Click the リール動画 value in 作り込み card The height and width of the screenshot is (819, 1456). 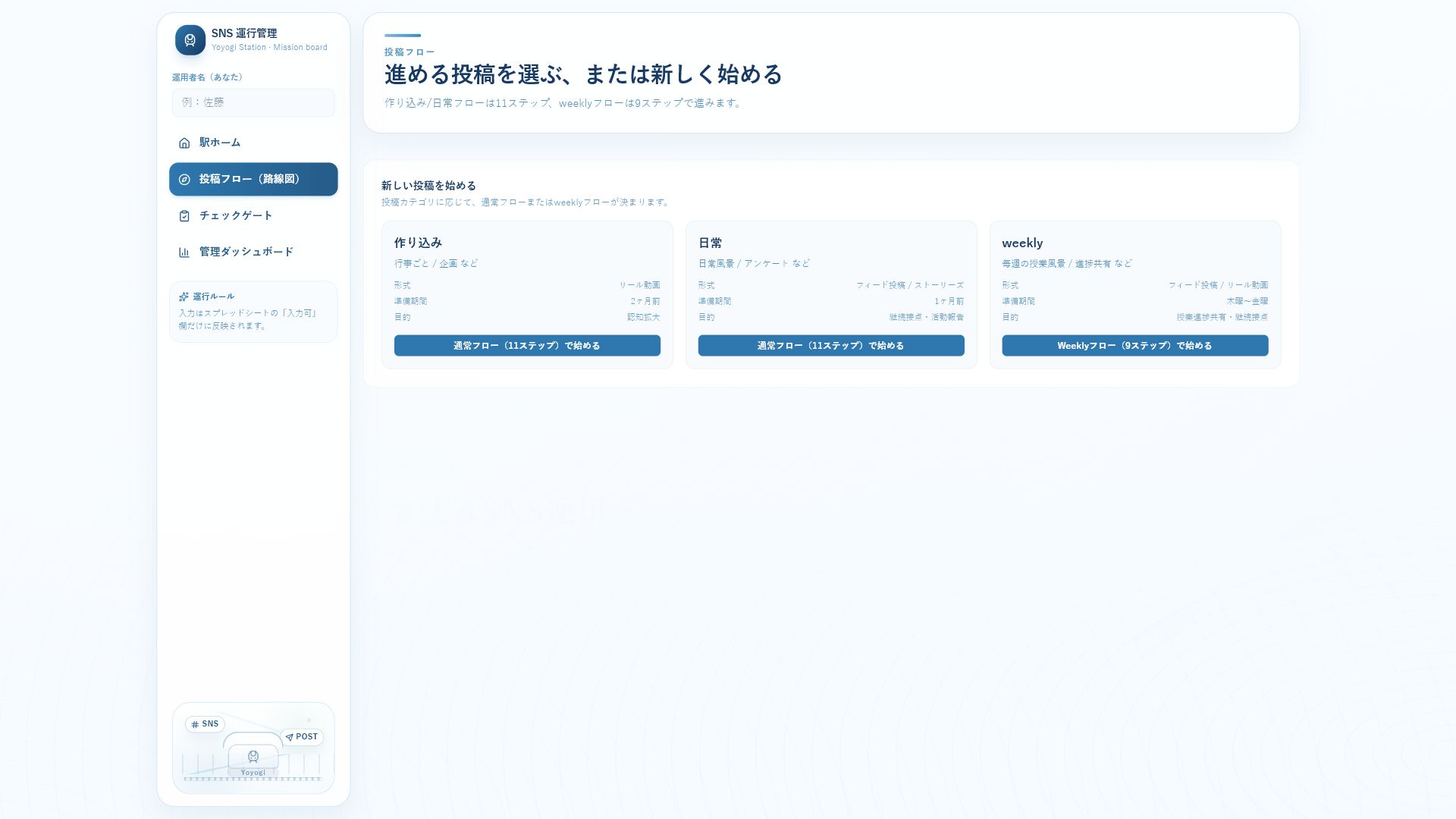click(x=639, y=285)
